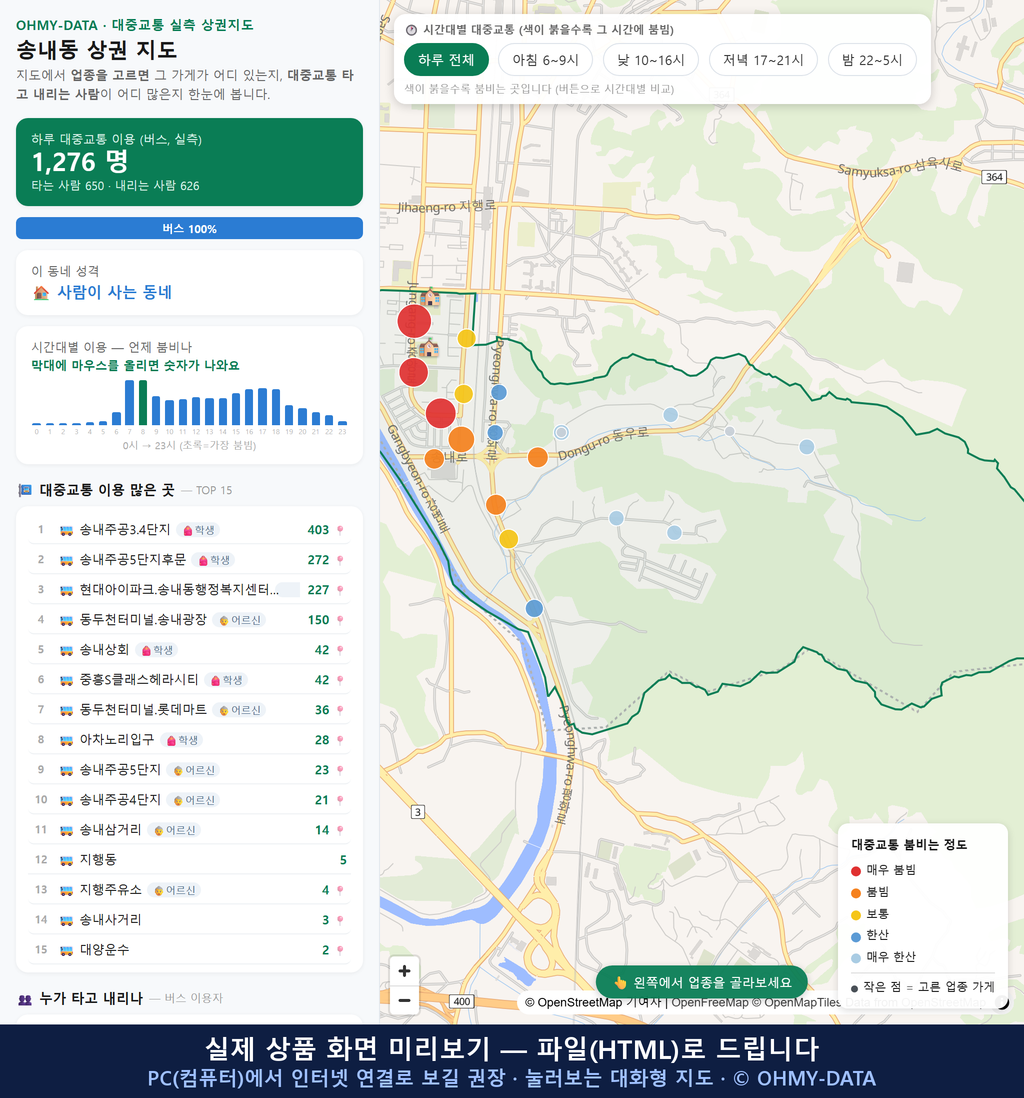Select the 지행동 list row name
This screenshot has width=1024, height=1098.
coord(98,860)
